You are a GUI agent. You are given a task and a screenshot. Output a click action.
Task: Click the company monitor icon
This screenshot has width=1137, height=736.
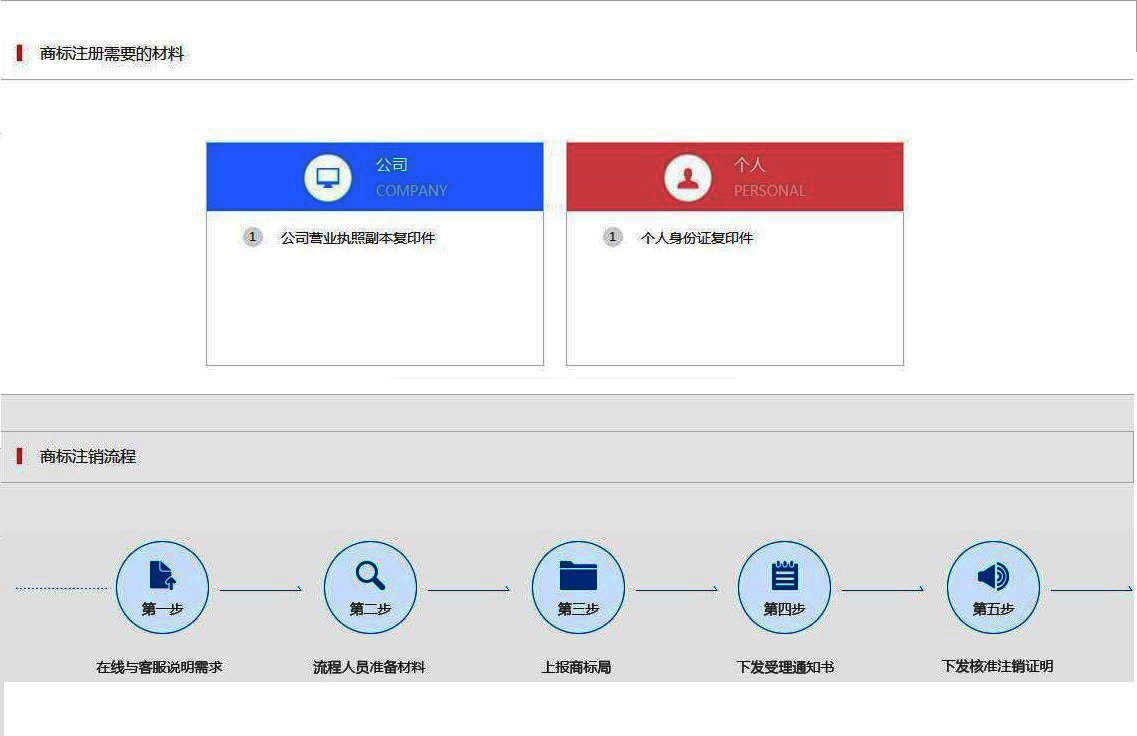tap(328, 178)
